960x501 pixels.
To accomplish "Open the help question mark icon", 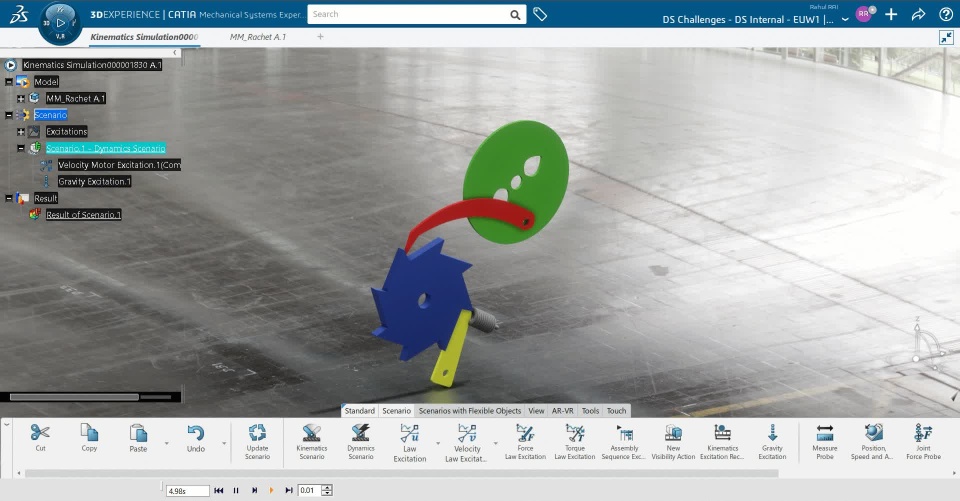I will point(946,14).
